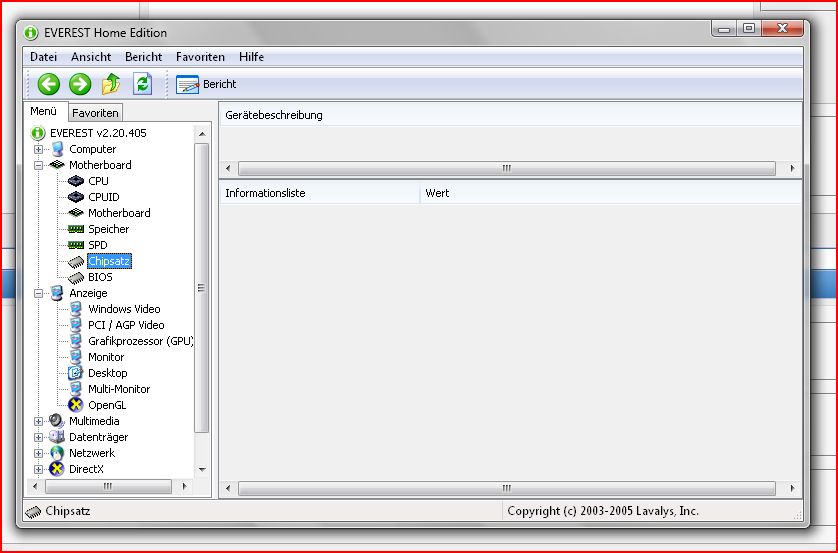The height and width of the screenshot is (553, 838).
Task: Open the Favoriten menu
Action: pos(200,57)
